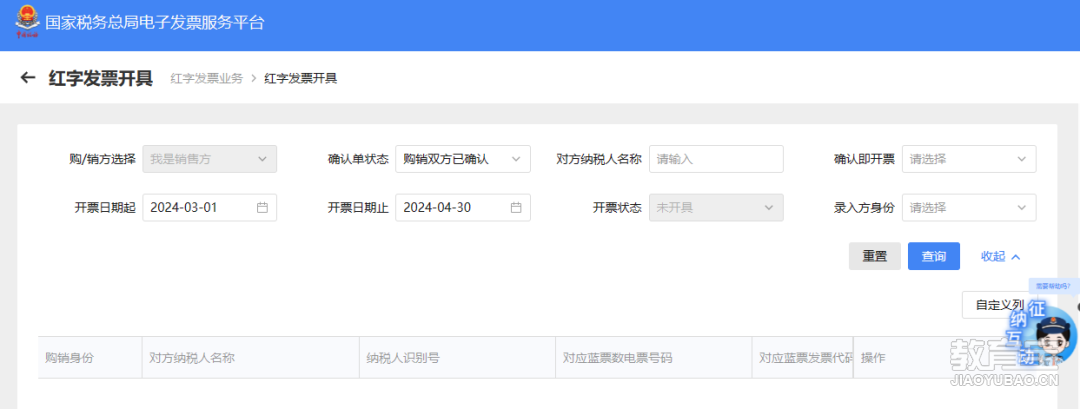Viewport: 1080px width, 409px height.
Task: Click the 自定义列 button
Action: (999, 305)
